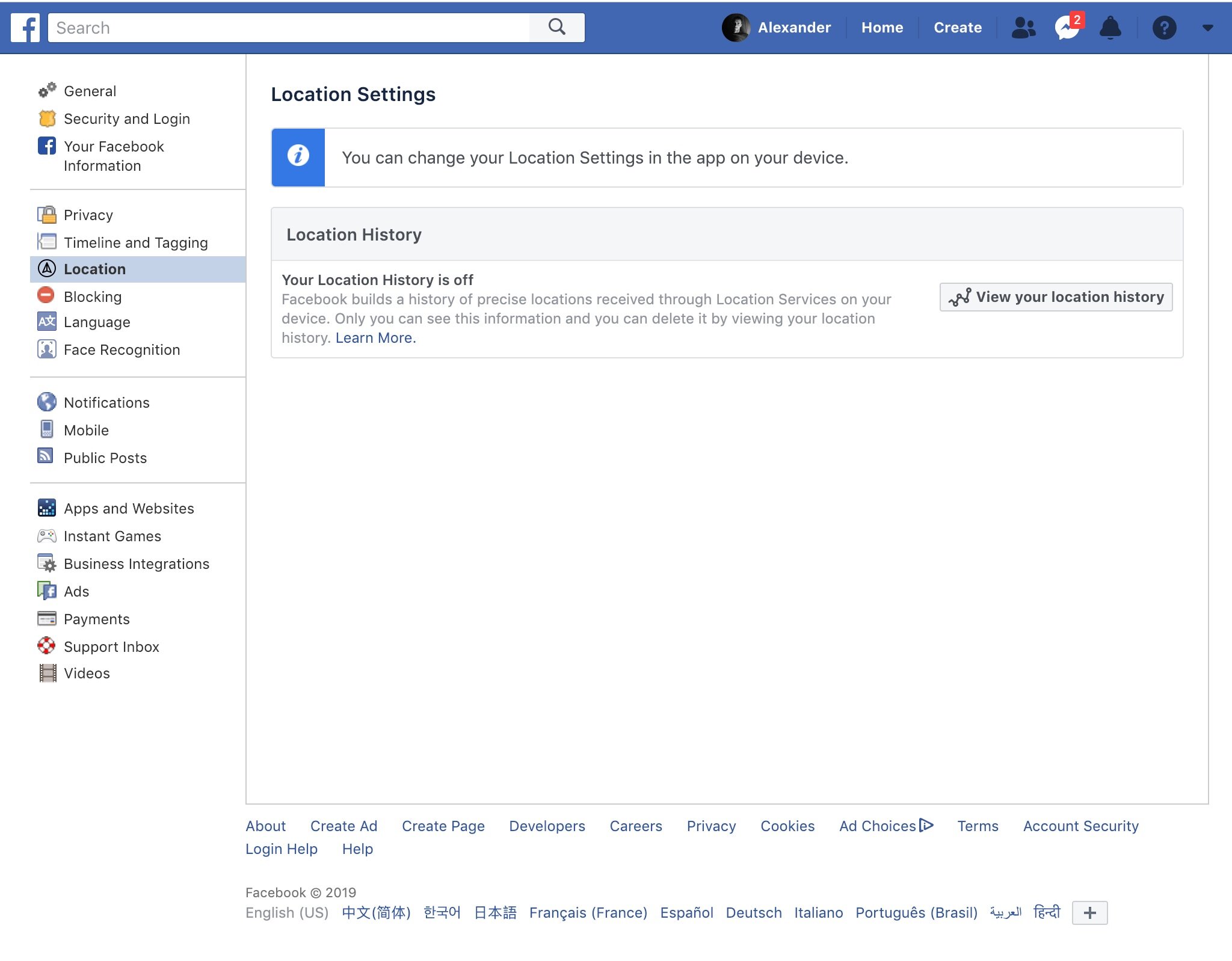Click the Quick Help question icon
This screenshot has width=1232, height=961.
pos(1164,28)
